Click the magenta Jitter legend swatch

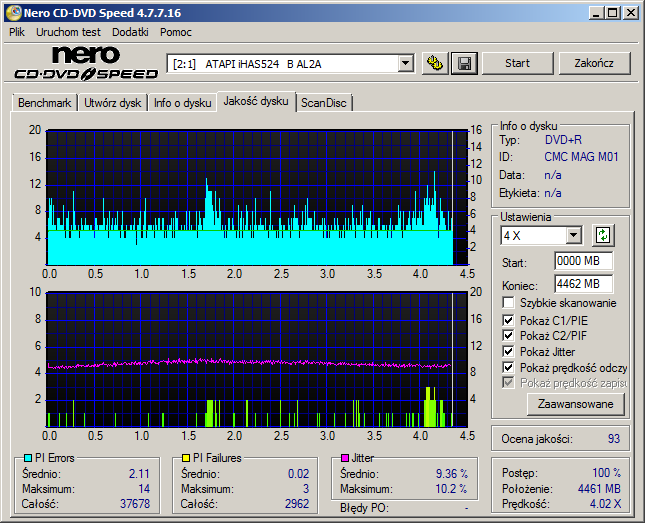click(345, 458)
